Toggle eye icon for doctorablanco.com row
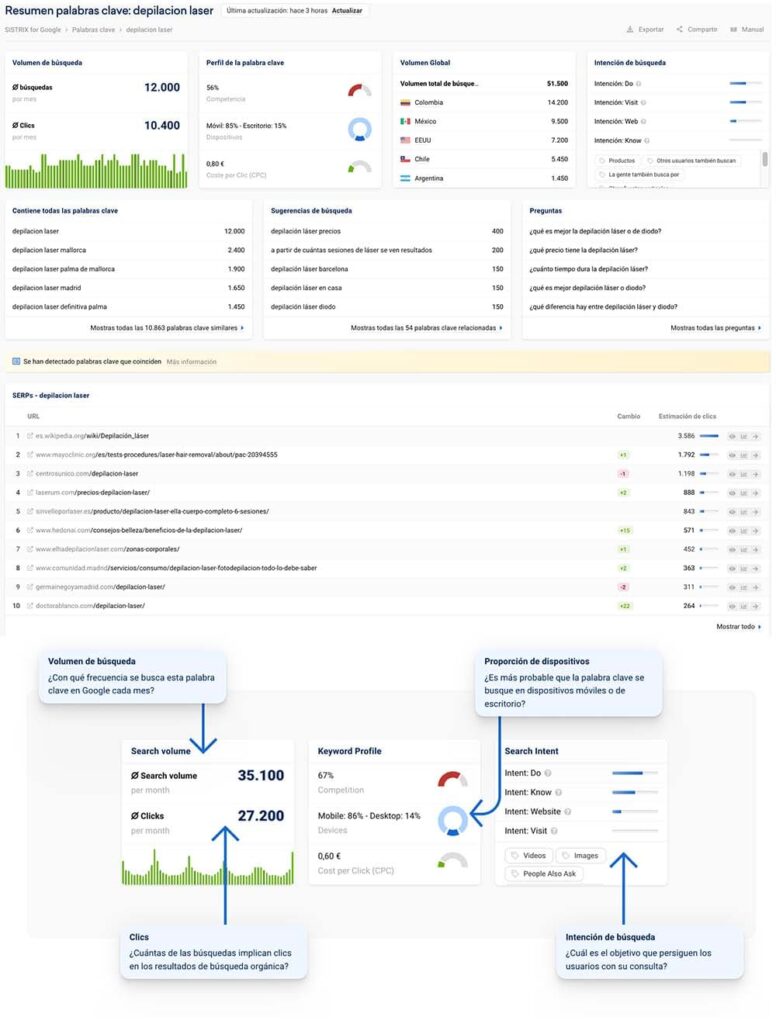Screen dimensions: 776x1024 (x=732, y=607)
